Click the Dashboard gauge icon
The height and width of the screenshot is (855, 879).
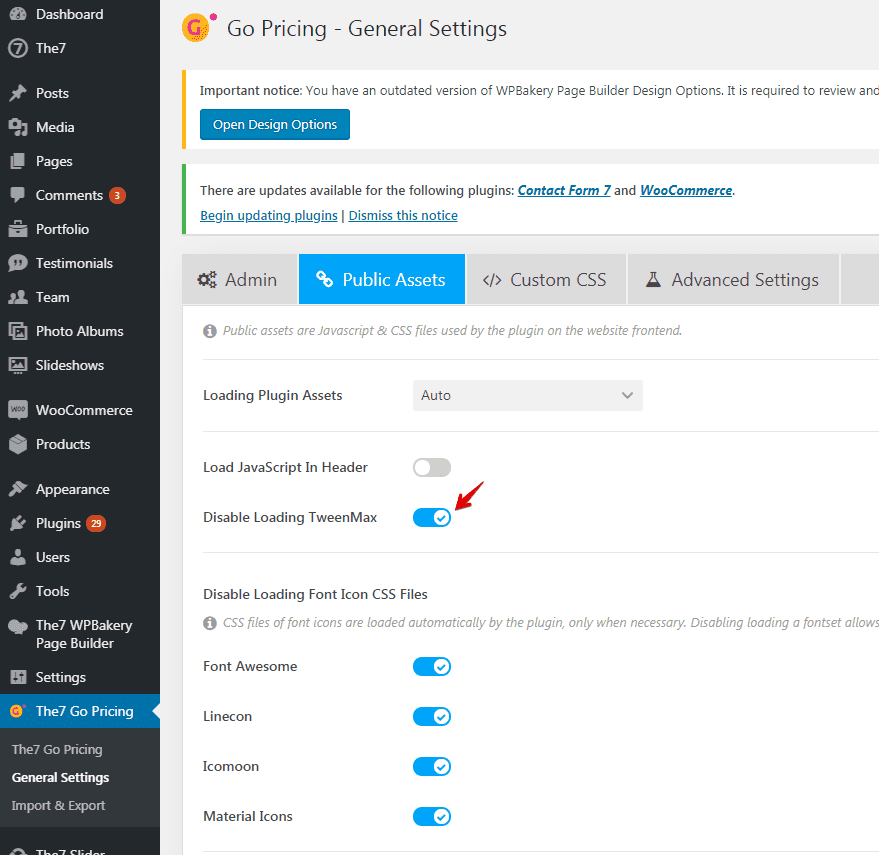(x=18, y=14)
